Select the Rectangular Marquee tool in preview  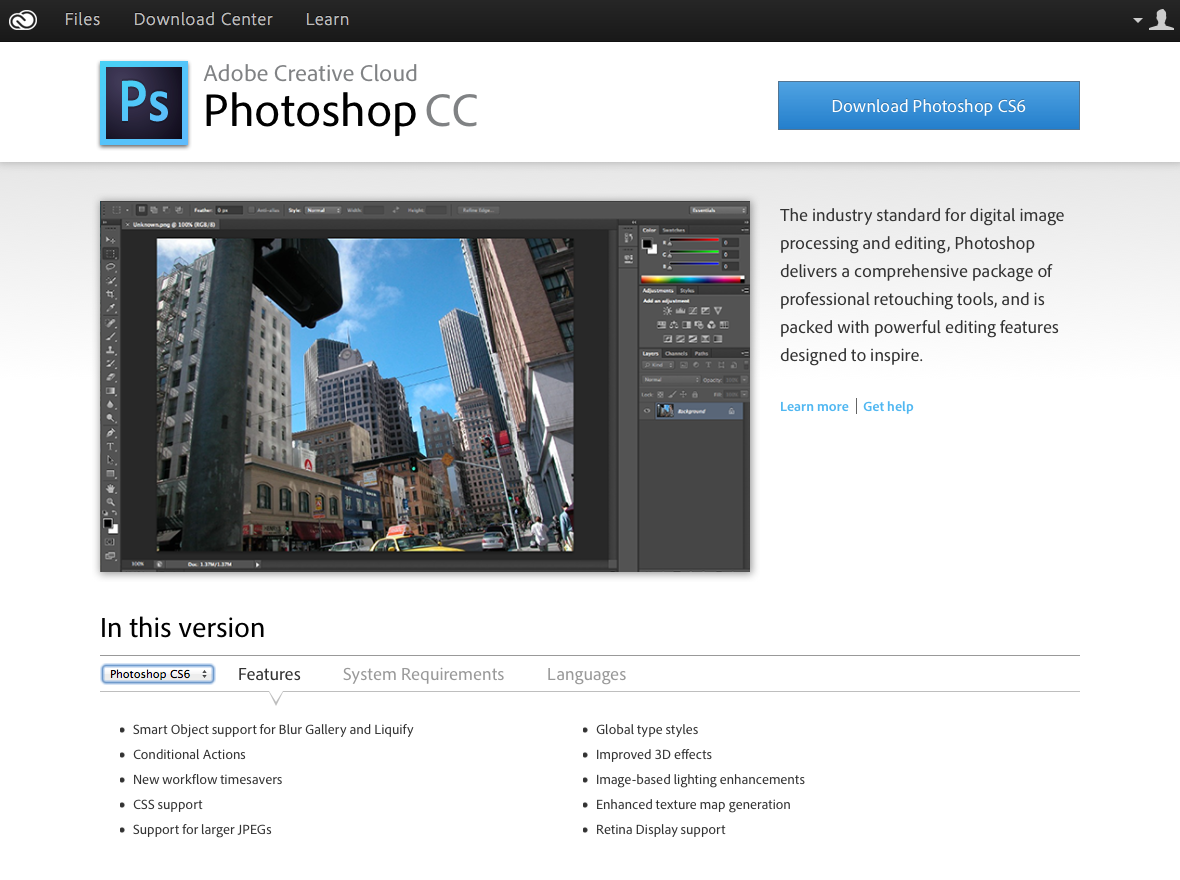coord(111,253)
